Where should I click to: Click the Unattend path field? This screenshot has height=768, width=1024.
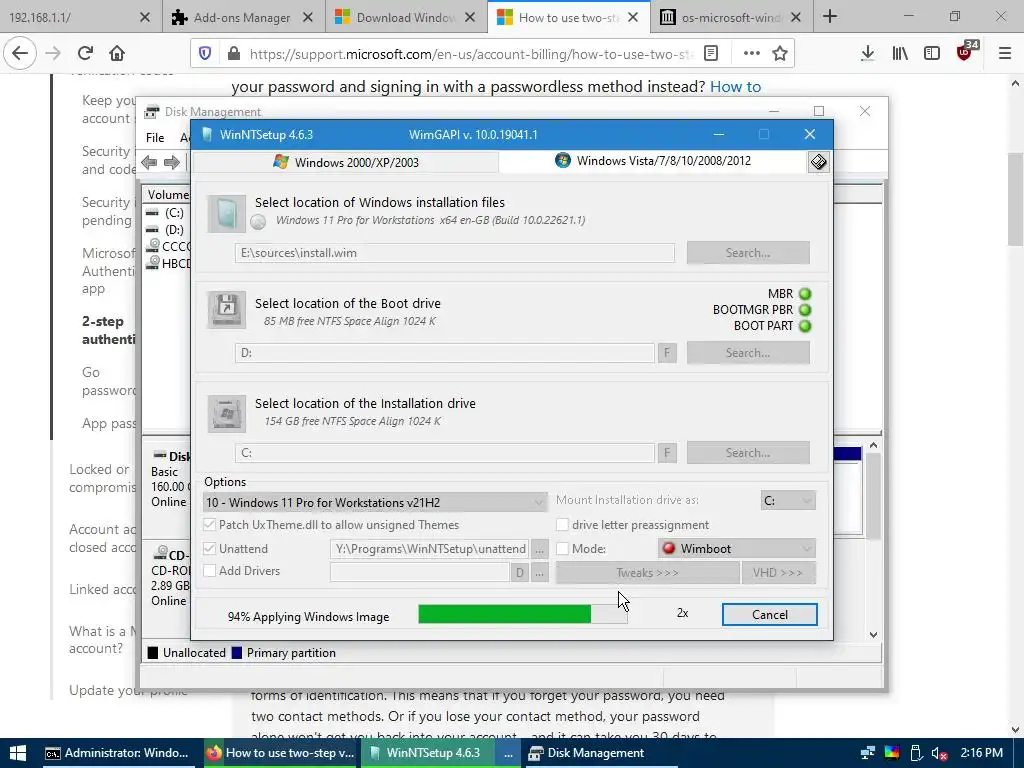click(430, 549)
